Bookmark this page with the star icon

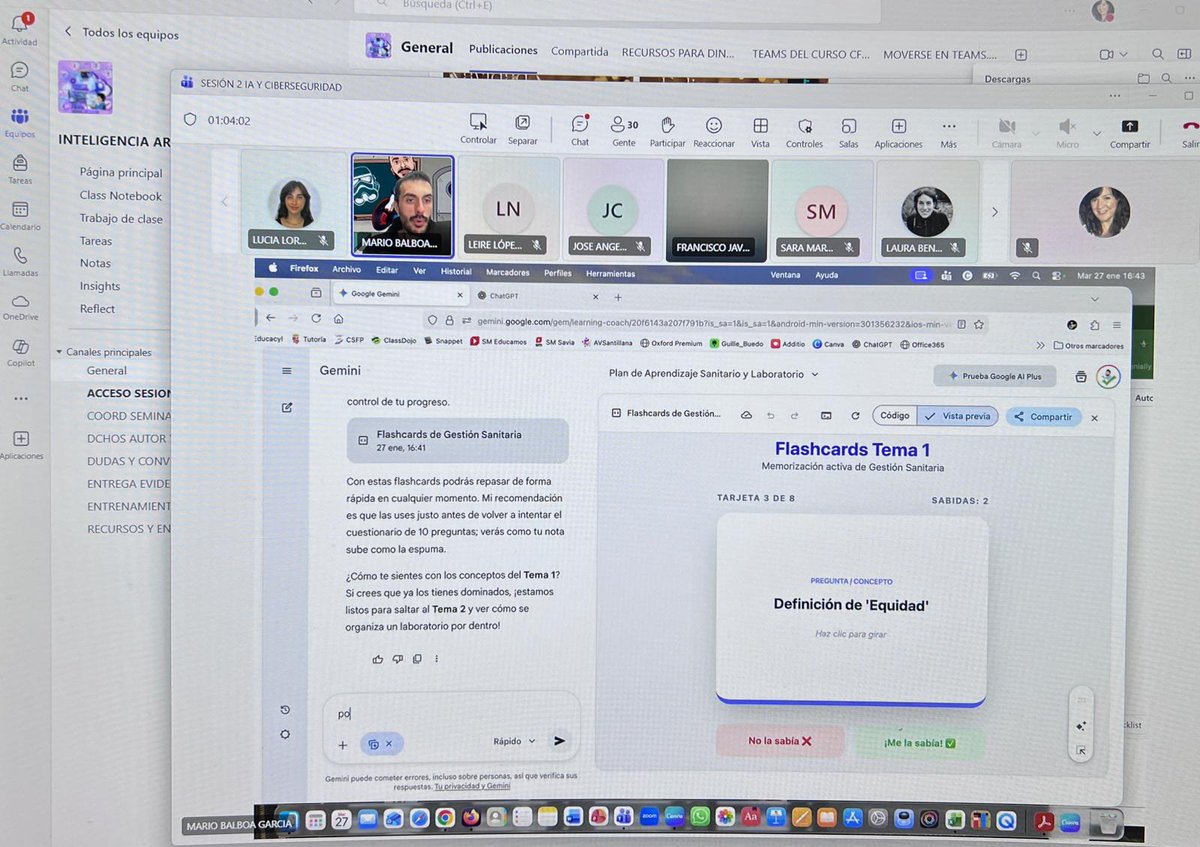[979, 324]
